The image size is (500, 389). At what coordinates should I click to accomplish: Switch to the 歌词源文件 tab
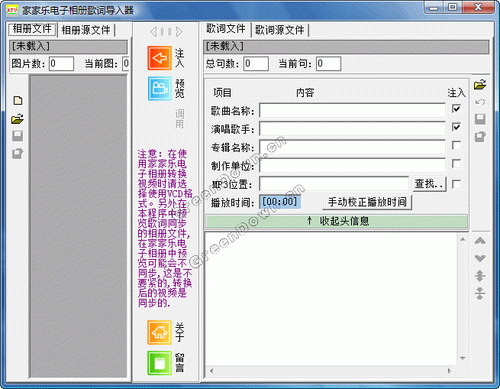pyautogui.click(x=280, y=30)
